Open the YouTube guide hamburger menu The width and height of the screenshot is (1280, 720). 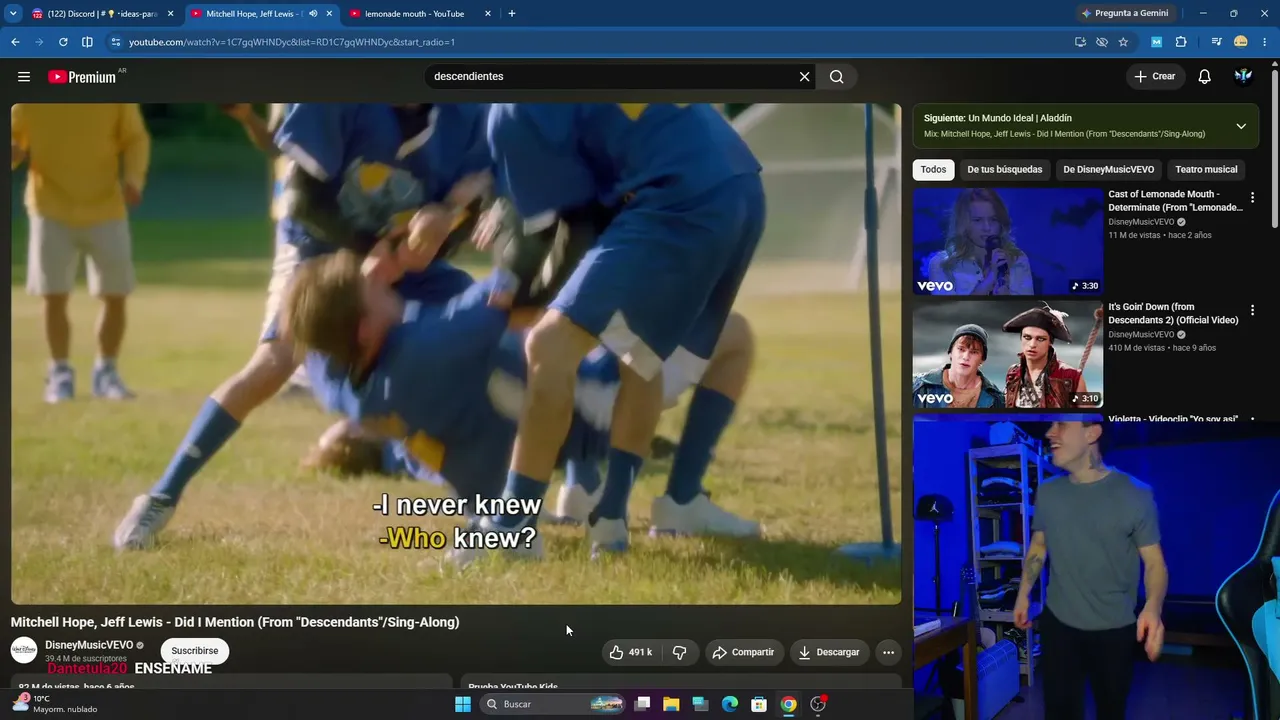point(24,77)
